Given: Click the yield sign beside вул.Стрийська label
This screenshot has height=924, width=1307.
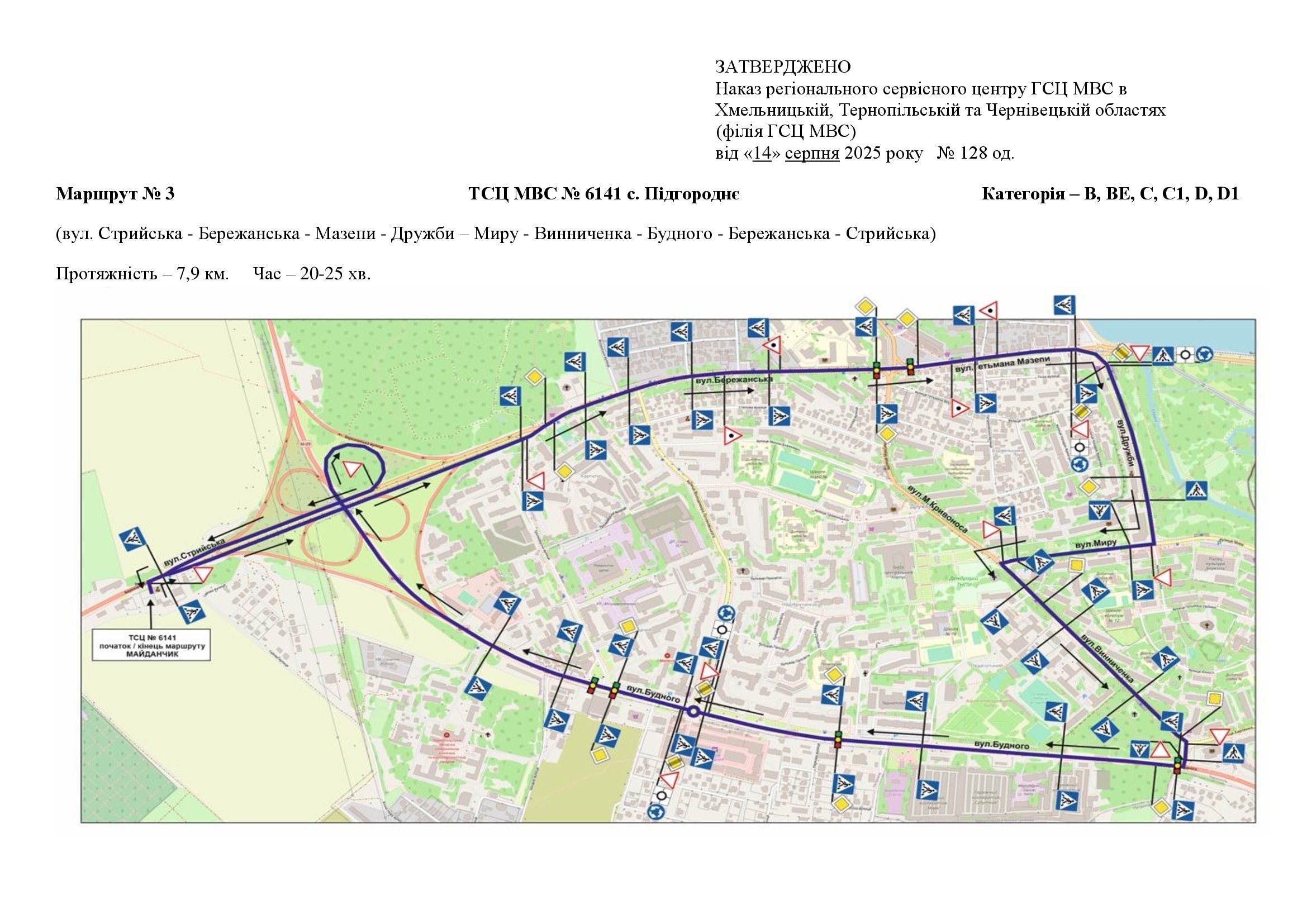Looking at the screenshot, I should 203,573.
